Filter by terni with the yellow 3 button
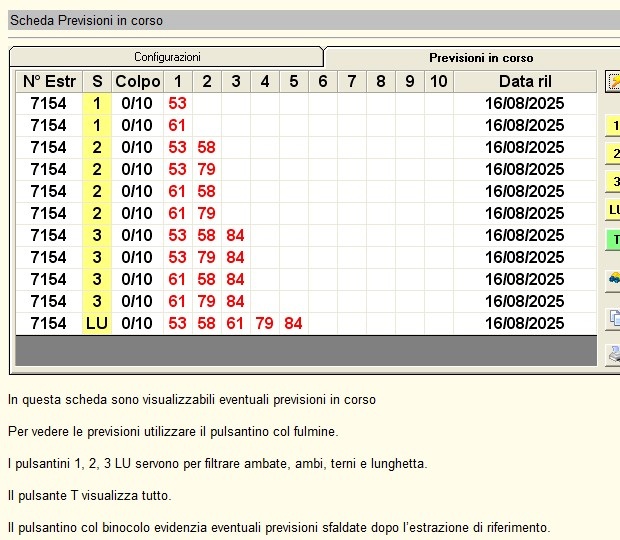The image size is (620, 540). [x=612, y=182]
